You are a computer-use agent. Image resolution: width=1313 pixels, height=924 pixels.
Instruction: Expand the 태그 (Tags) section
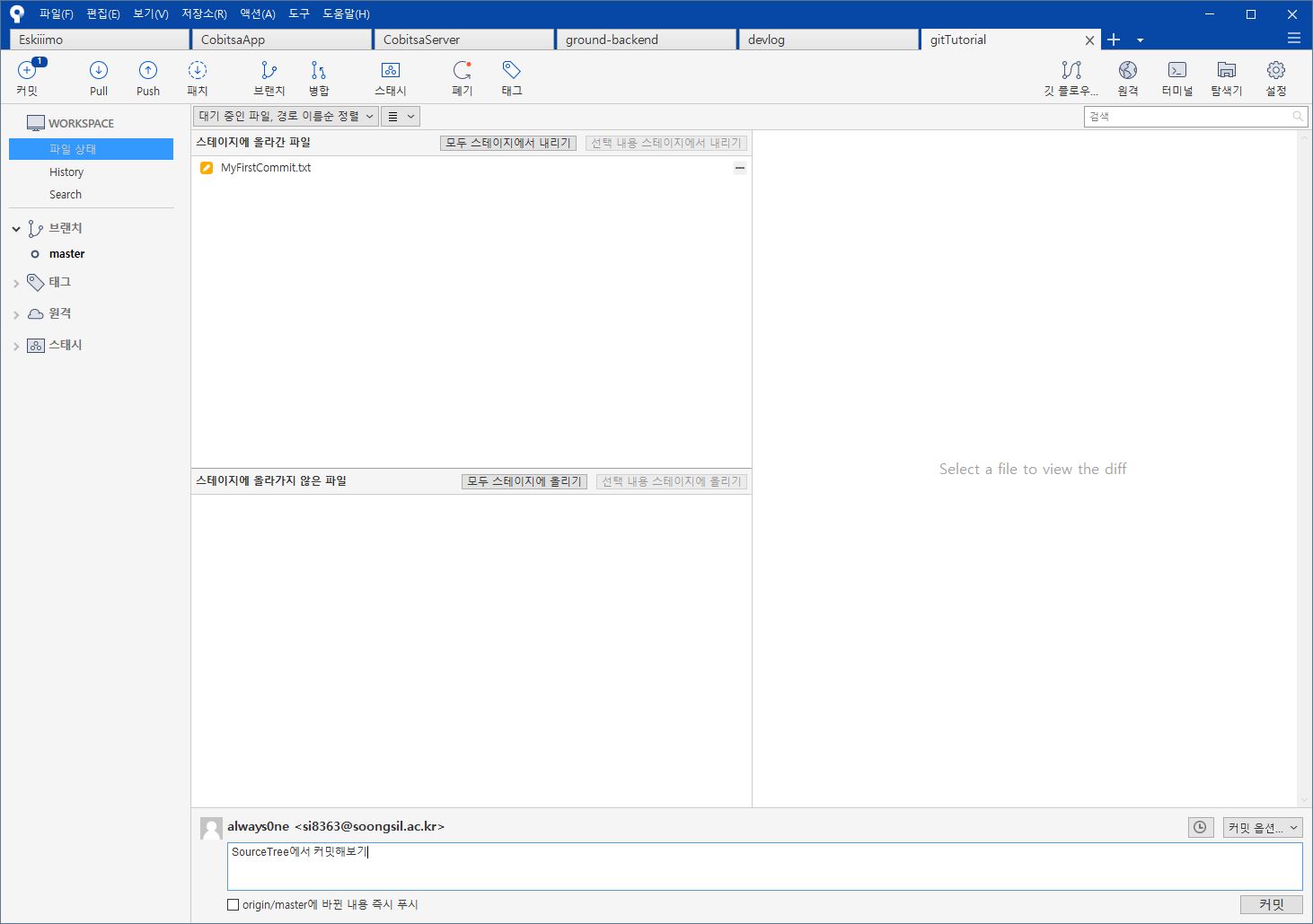pos(16,284)
